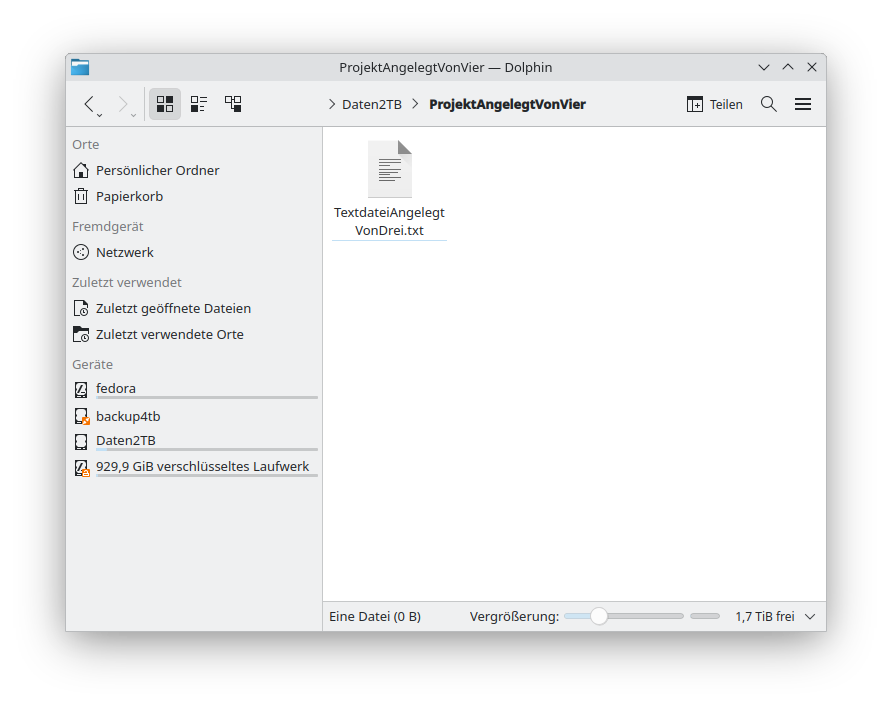Open Netzwerk in sidebar
Screen dimensions: 892x709
pos(194,252)
